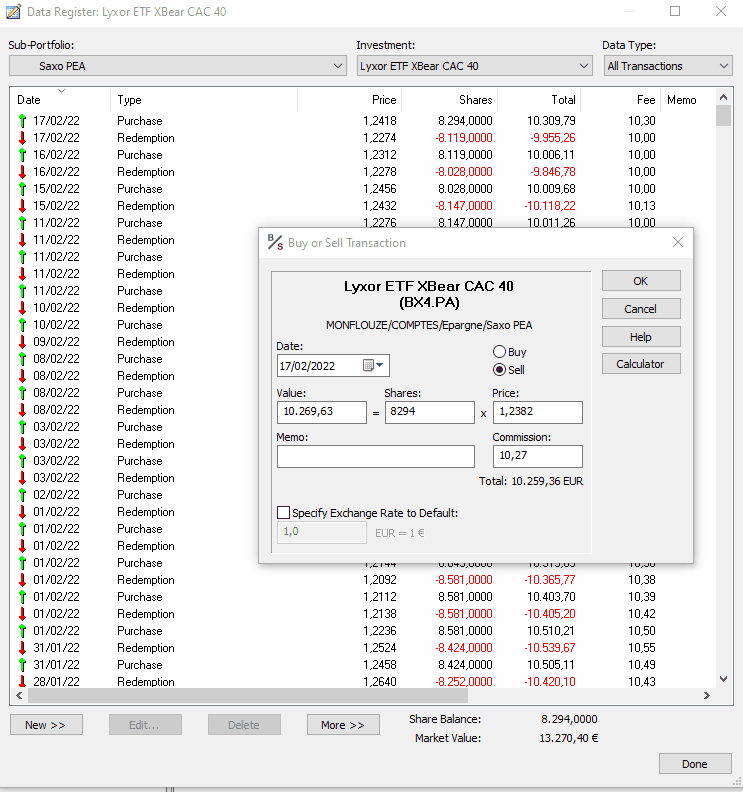
Task: Open the date picker calendar icon
Action: click(368, 365)
